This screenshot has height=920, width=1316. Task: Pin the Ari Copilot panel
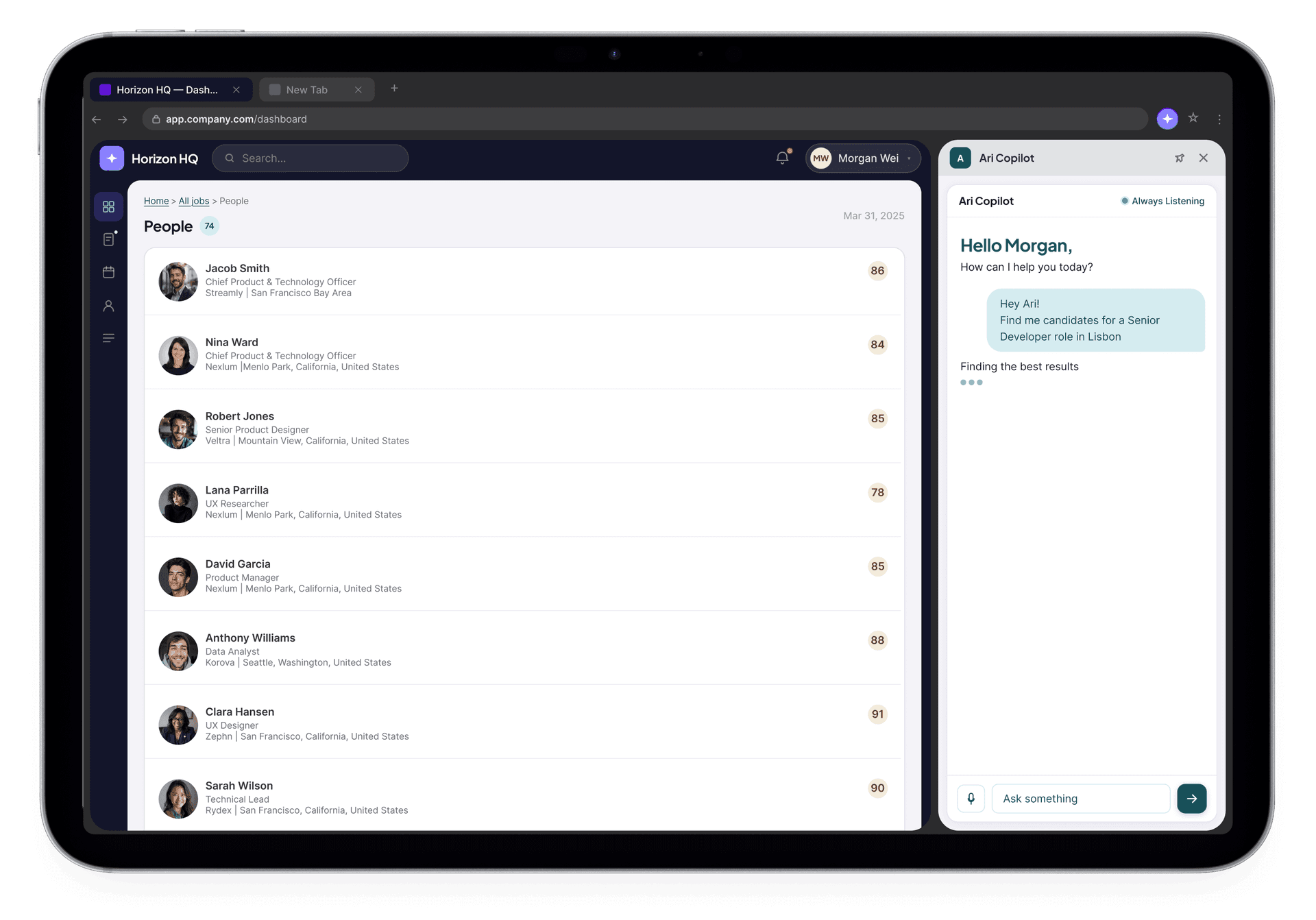click(1180, 158)
